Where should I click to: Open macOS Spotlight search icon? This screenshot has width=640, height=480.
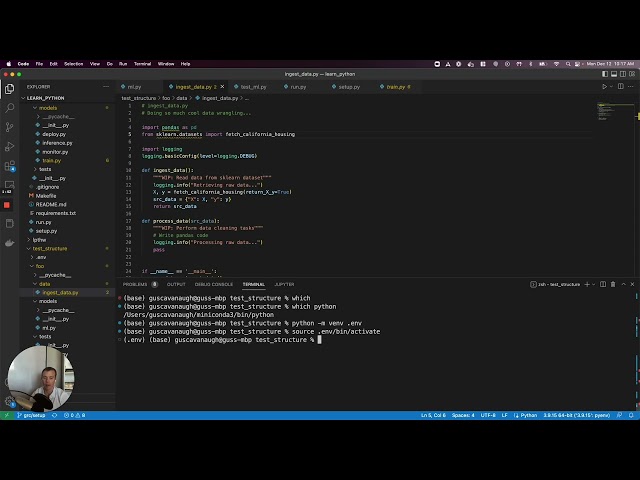click(x=568, y=64)
